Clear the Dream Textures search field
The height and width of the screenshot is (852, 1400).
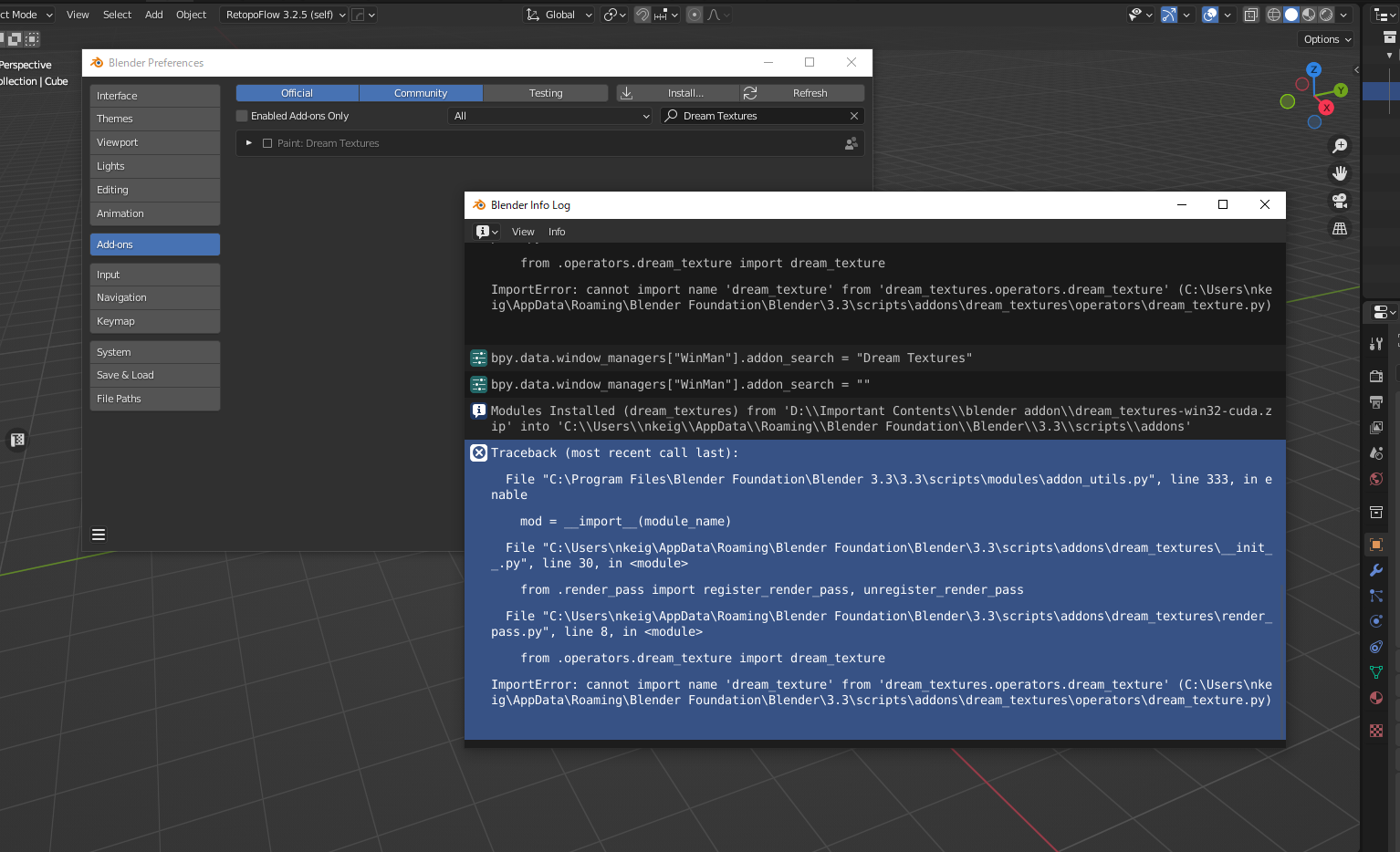854,116
